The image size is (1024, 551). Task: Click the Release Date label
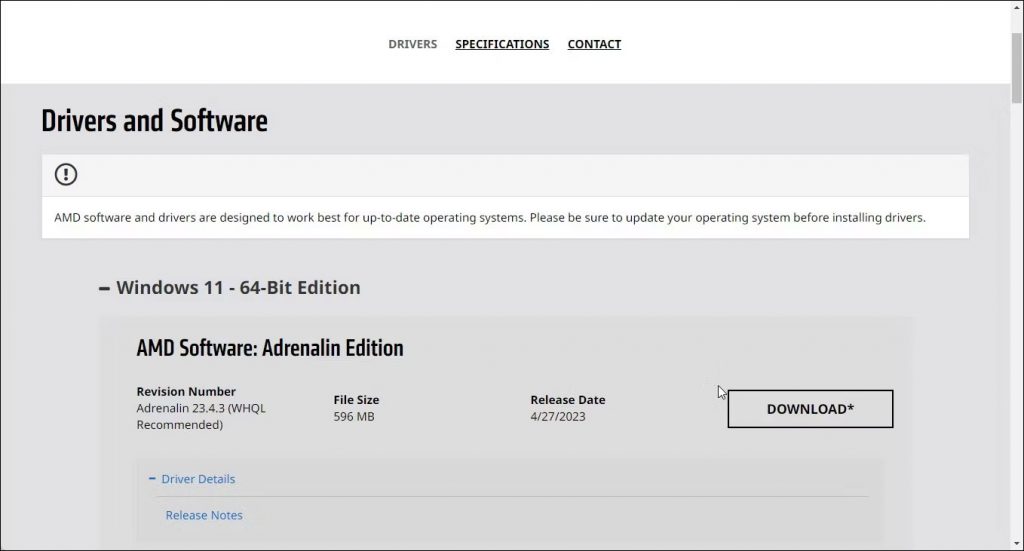click(x=567, y=400)
